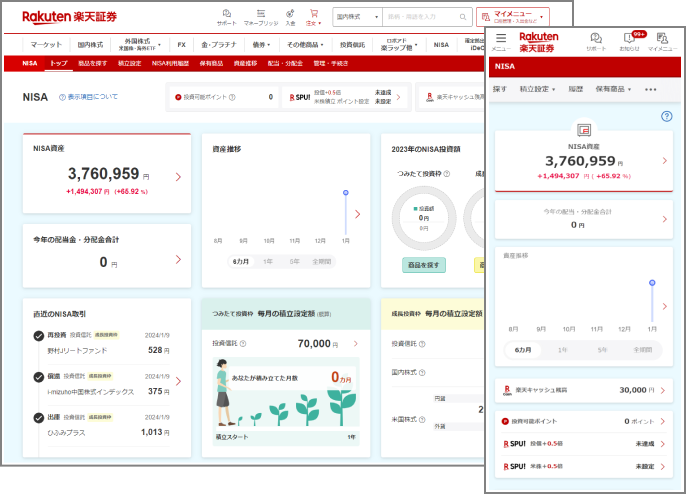Open the マーケット navigation item
Viewport: 686px width, 494px height.
[46, 45]
